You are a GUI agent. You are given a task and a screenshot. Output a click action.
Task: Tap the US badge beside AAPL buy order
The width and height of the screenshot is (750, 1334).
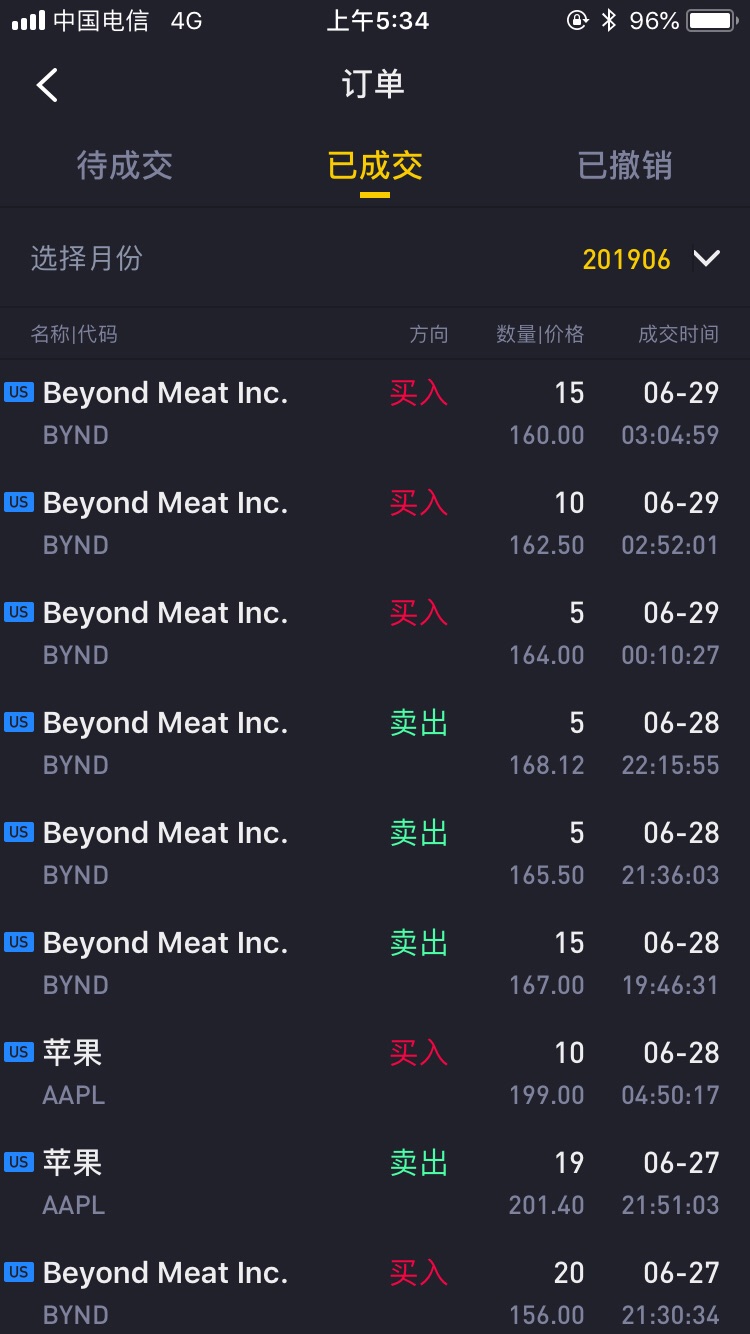click(19, 1052)
